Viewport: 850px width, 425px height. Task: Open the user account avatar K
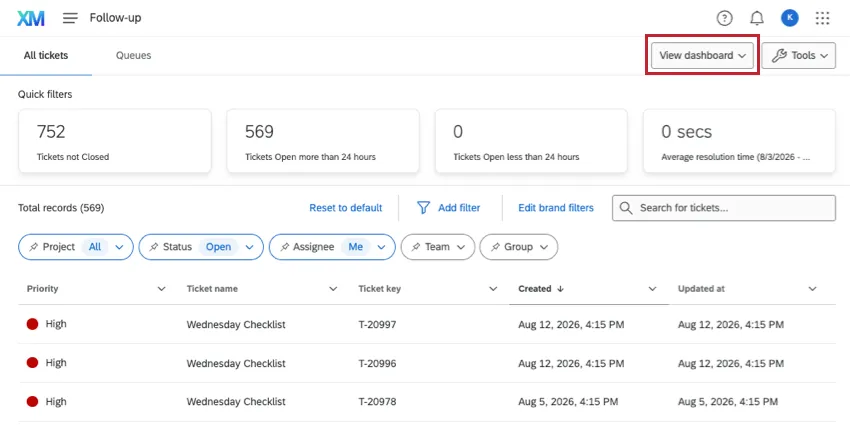(790, 18)
